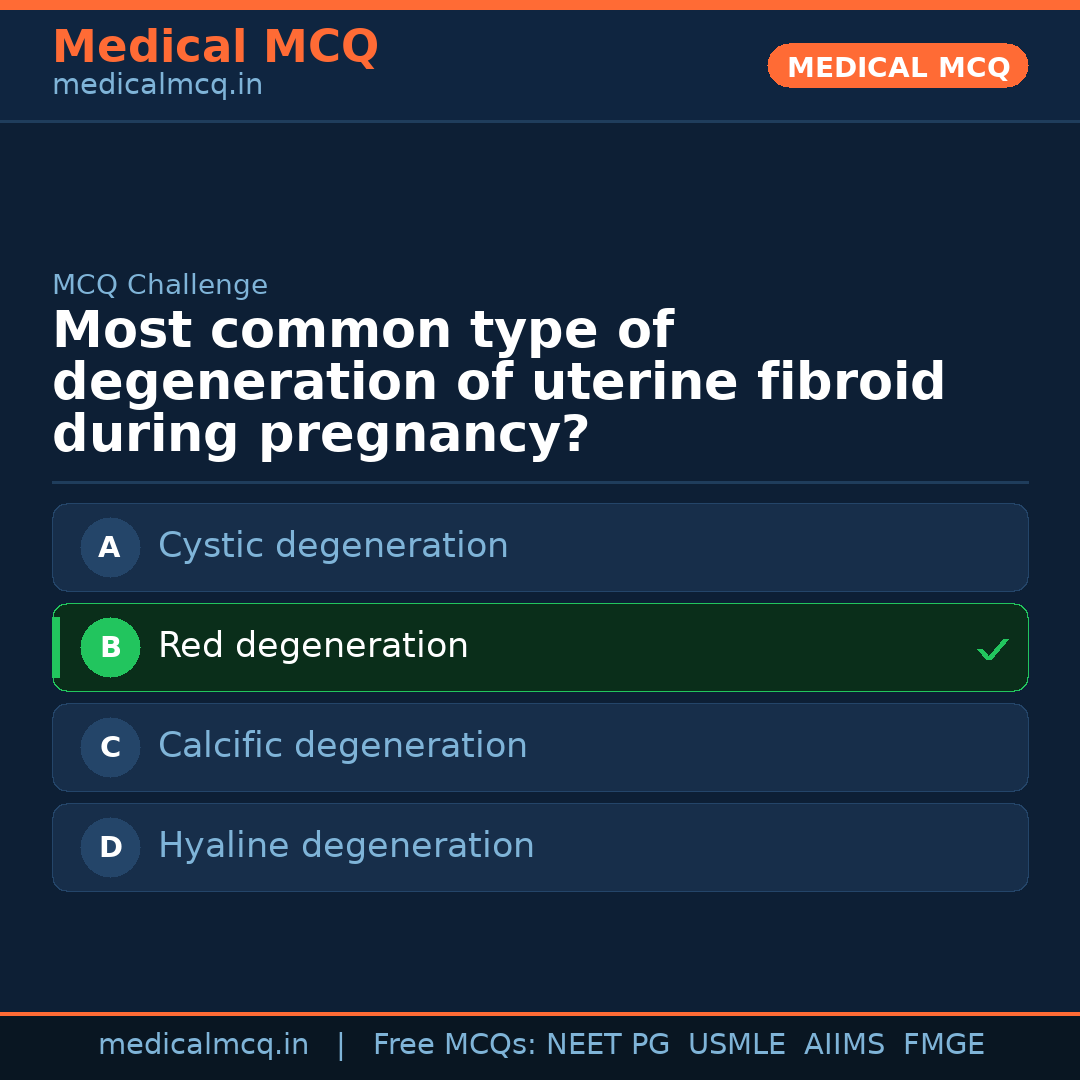This screenshot has width=1080, height=1080.
Task: Click the letter C circle badge
Action: (x=110, y=747)
